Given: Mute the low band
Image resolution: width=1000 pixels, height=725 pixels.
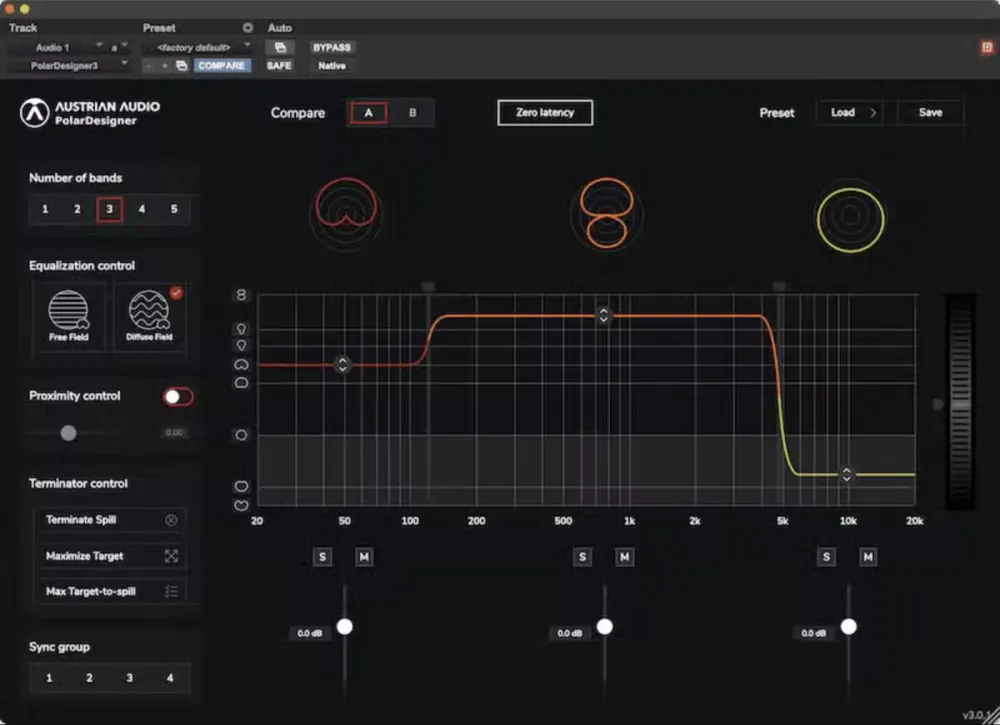Looking at the screenshot, I should coord(364,557).
